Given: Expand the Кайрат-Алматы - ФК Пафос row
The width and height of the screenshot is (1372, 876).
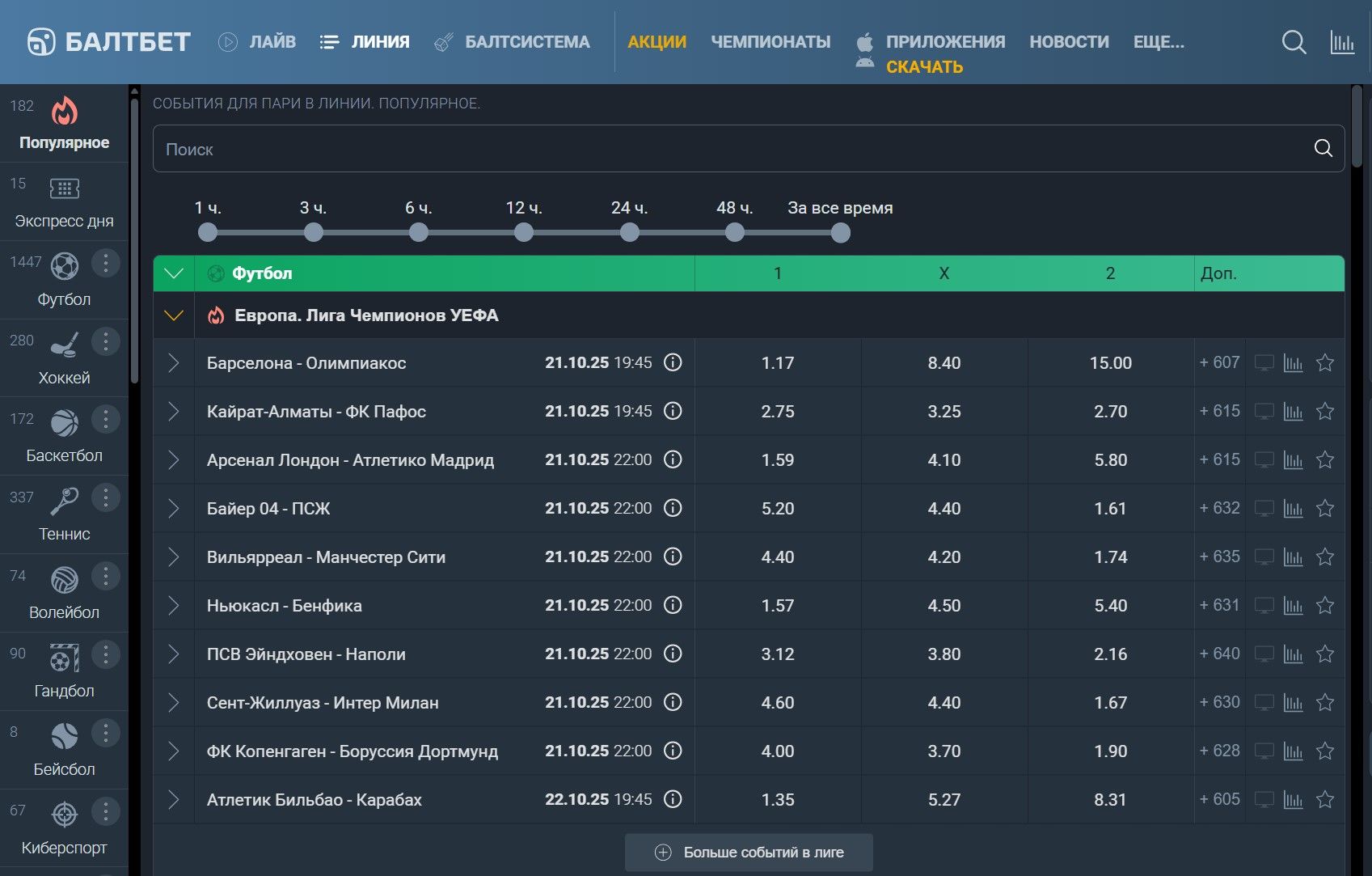Looking at the screenshot, I should [174, 412].
